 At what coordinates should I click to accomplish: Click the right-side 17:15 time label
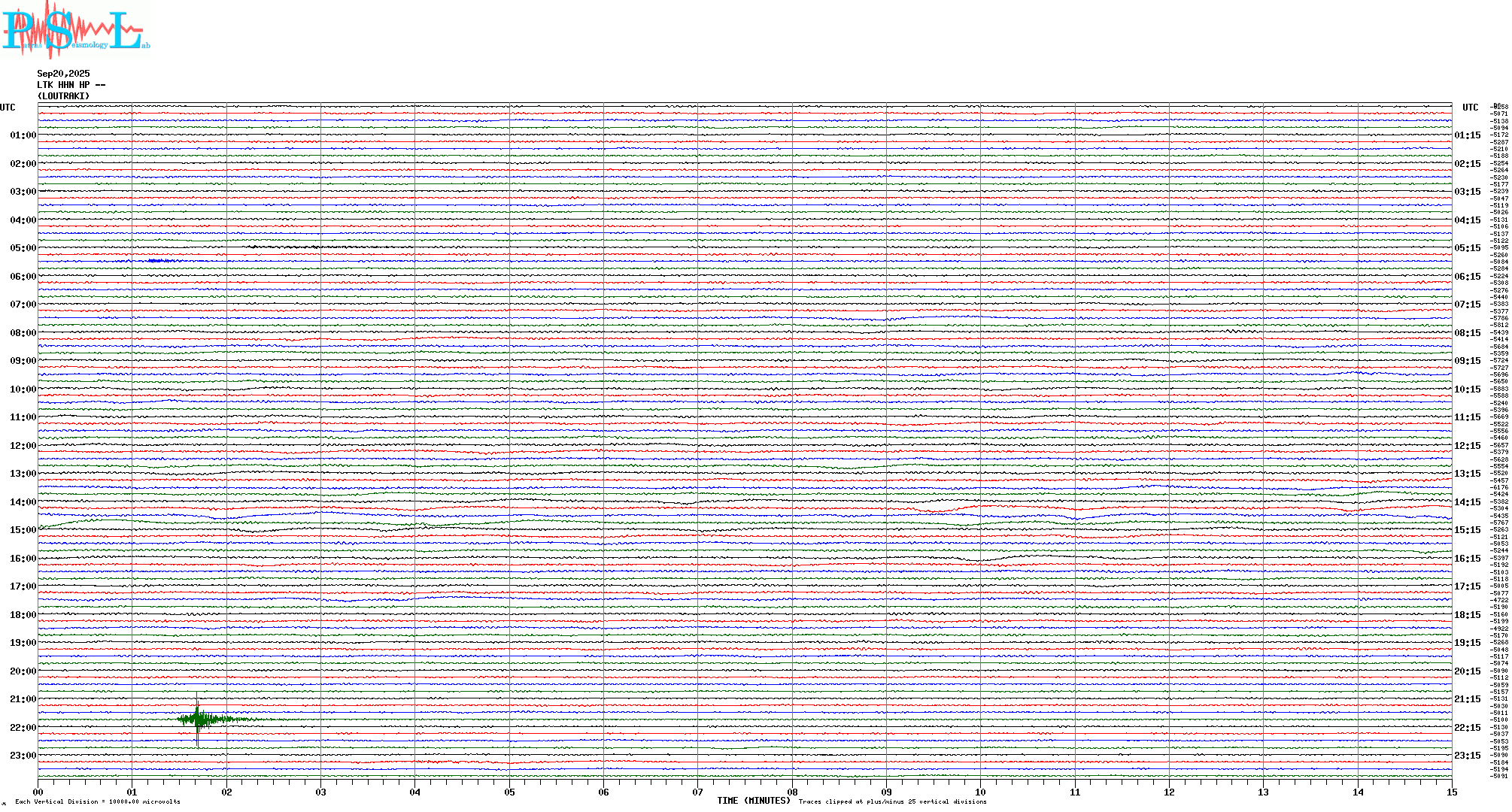coord(1468,586)
